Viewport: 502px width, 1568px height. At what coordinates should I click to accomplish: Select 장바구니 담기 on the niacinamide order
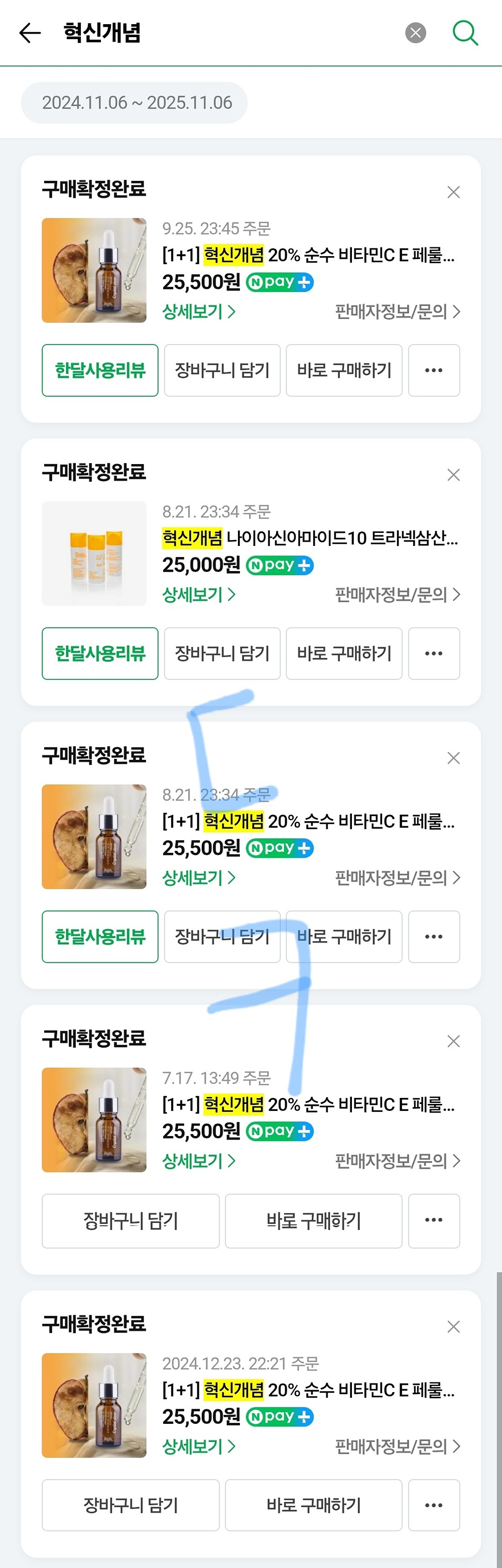[x=222, y=653]
